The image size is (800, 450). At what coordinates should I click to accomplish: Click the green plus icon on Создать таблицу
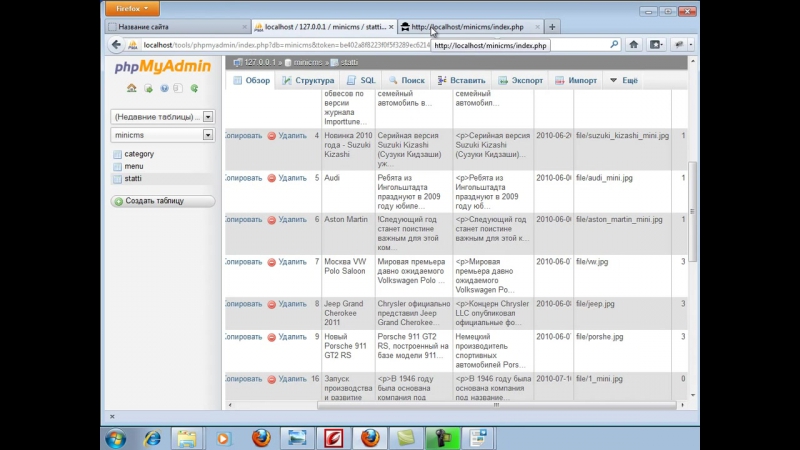(119, 202)
